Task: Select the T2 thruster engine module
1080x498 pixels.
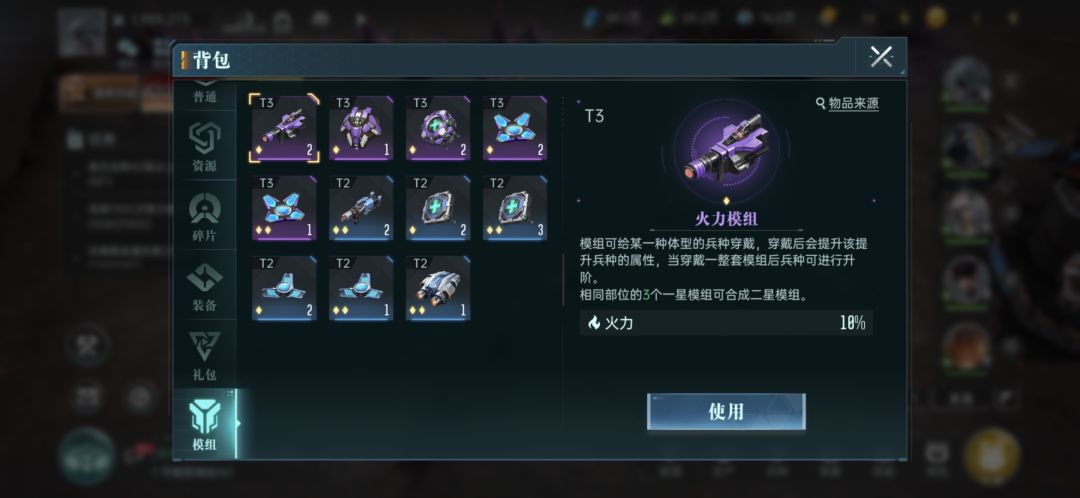Action: (438, 288)
